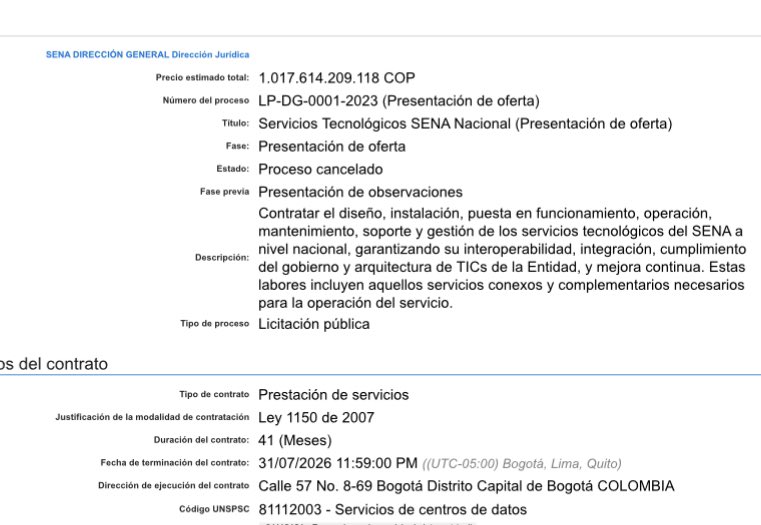Image resolution: width=761 pixels, height=525 pixels.
Task: Click the label Fecha de terminación del contrato
Action: coord(175,463)
